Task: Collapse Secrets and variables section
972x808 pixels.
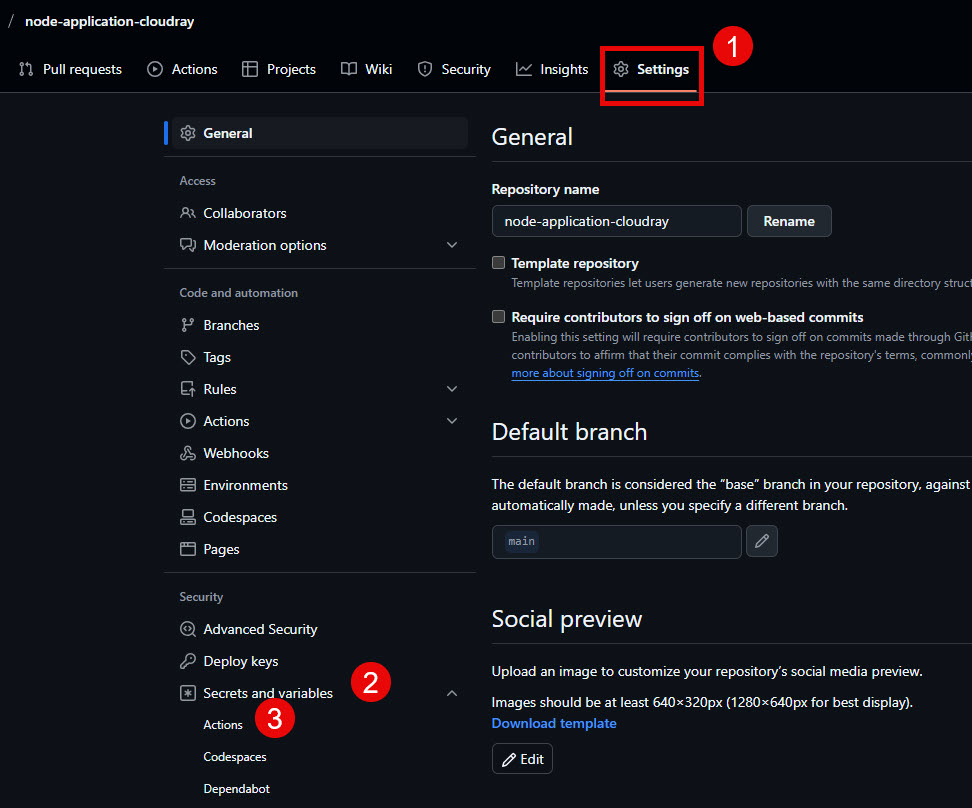Action: click(452, 693)
